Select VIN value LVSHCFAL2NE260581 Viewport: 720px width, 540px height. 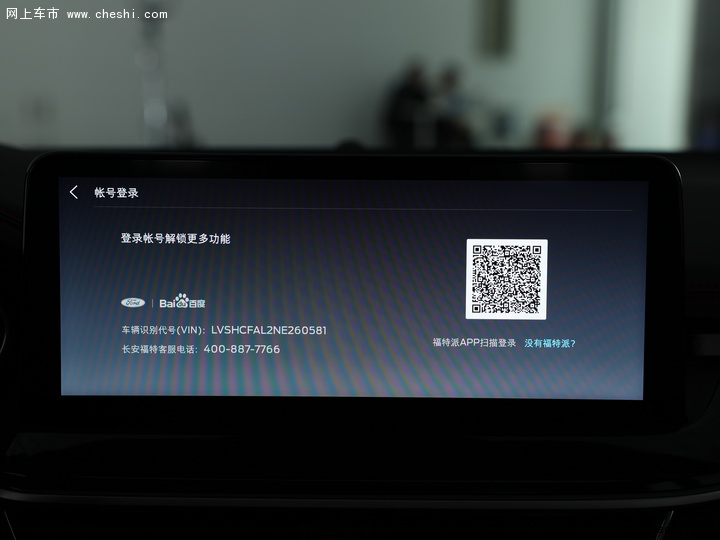click(269, 330)
